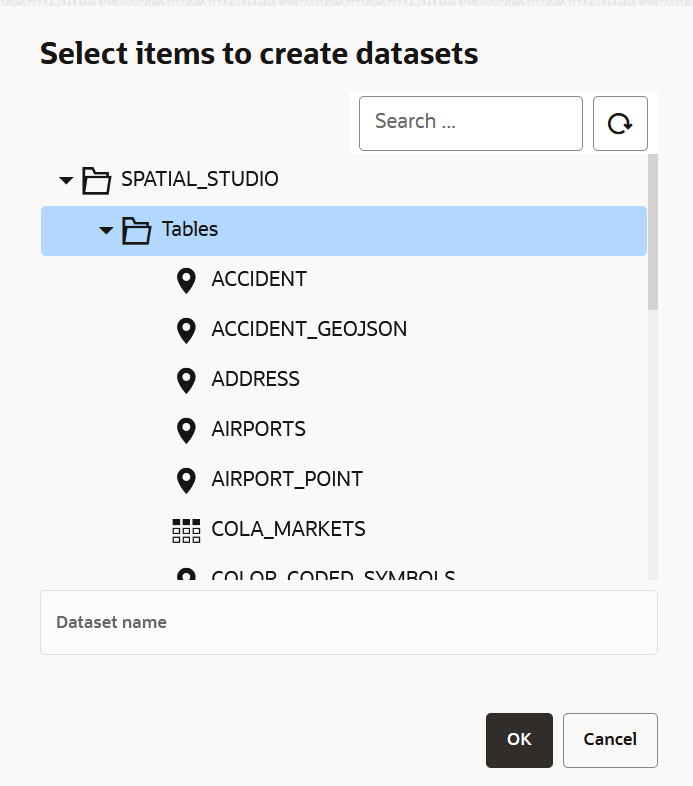Click the pin icon beside AIRPORTS
The image size is (693, 786).
point(186,430)
